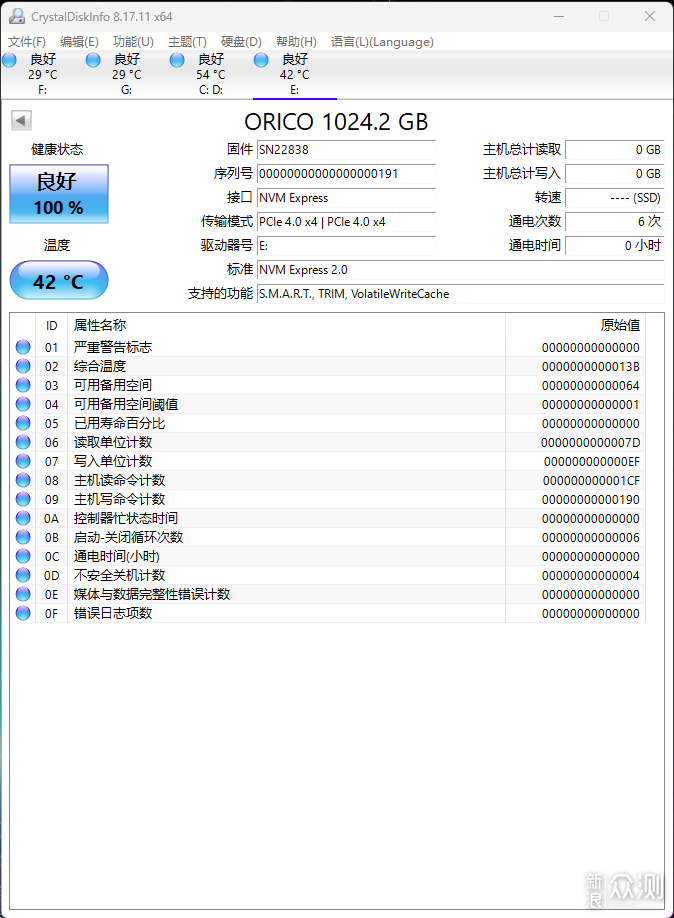Click status orb for attribute 09 主机写命令计数

pos(23,499)
